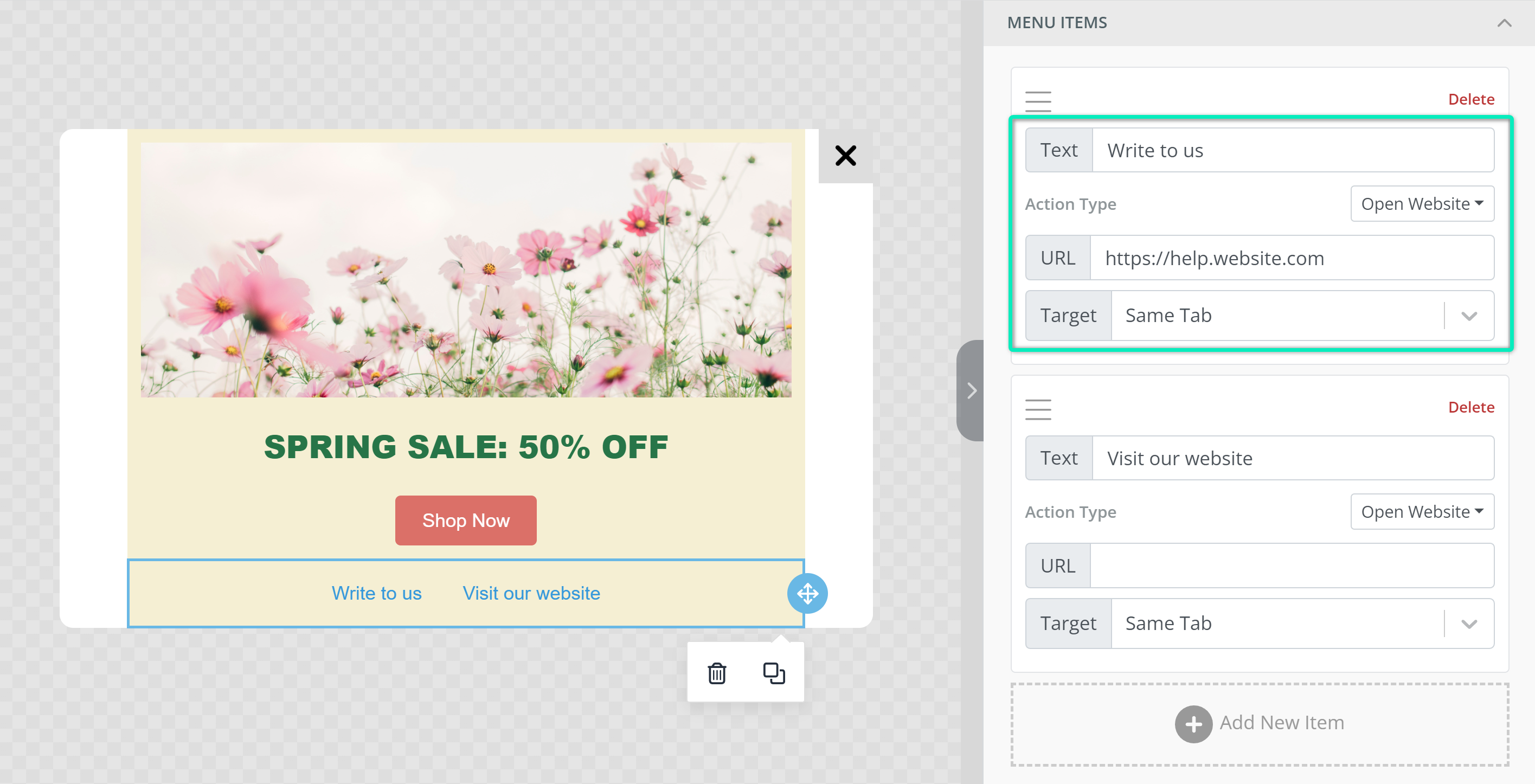1535x784 pixels.
Task: Collapse the MENU ITEMS section
Action: 1504,23
